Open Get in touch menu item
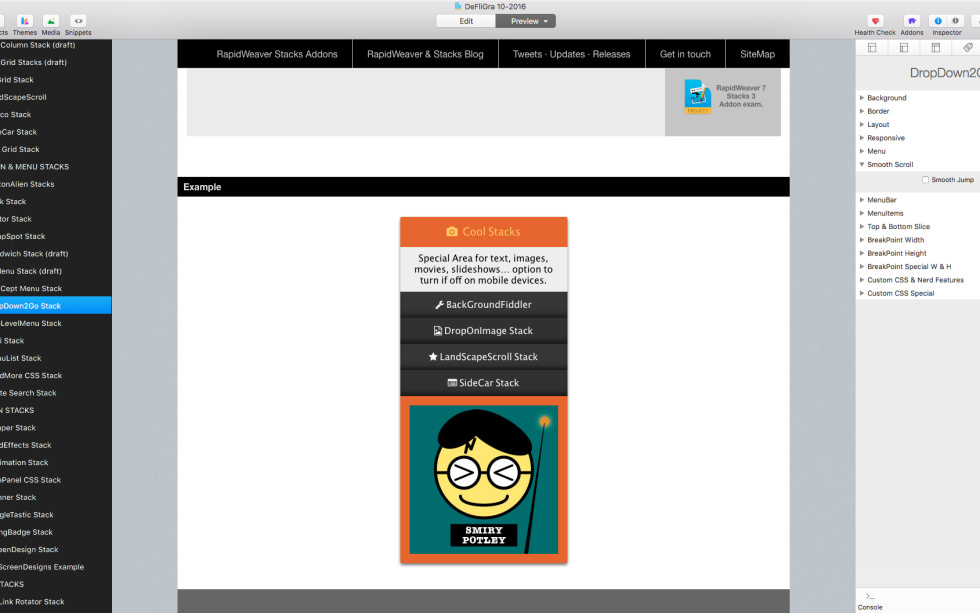Image resolution: width=980 pixels, height=613 pixels. pos(685,54)
